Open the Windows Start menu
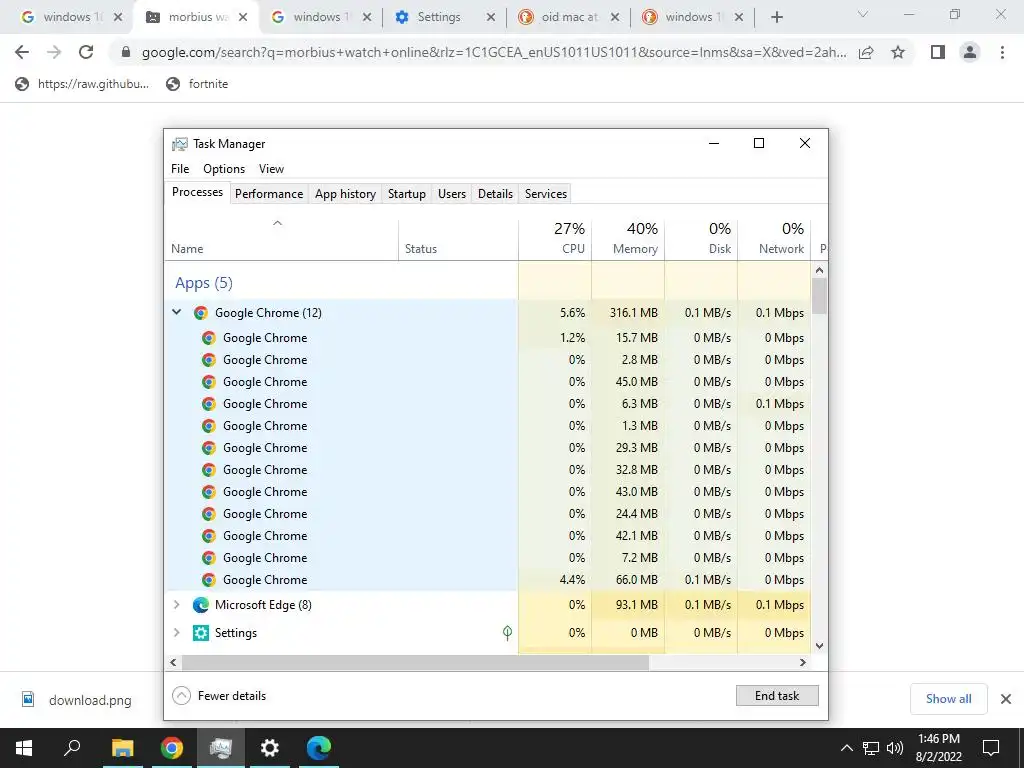The image size is (1024, 768). pyautogui.click(x=24, y=748)
